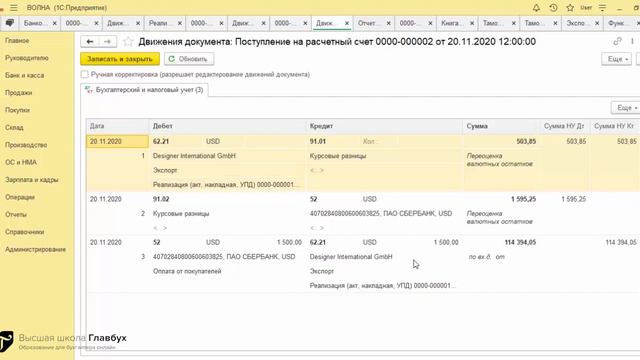Viewport: 640px width, 360px height.
Task: Click Курсовые разницы in credit row 1
Action: pos(338,156)
